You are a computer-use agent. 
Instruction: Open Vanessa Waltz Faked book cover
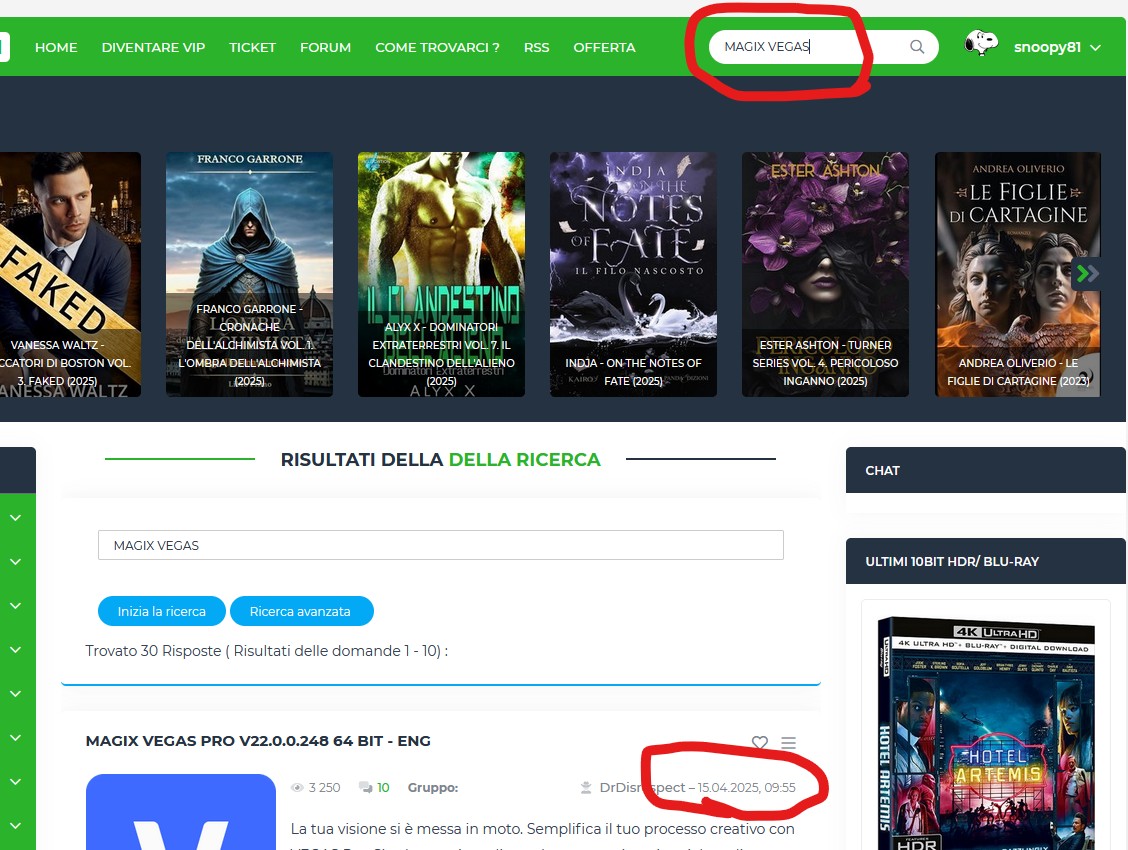[70, 274]
